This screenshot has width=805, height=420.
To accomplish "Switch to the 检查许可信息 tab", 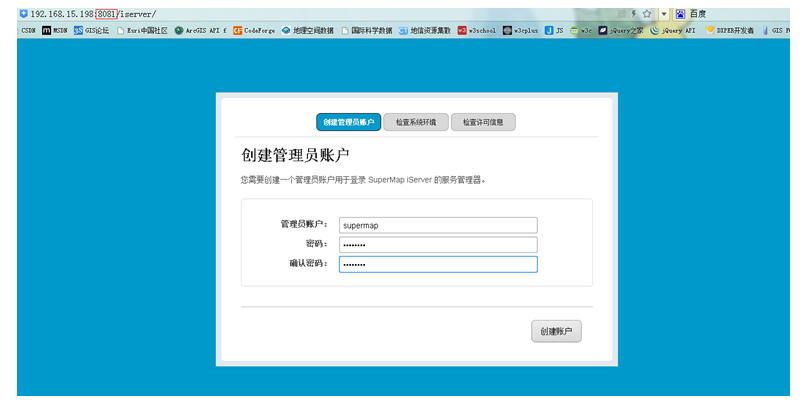I will point(483,122).
